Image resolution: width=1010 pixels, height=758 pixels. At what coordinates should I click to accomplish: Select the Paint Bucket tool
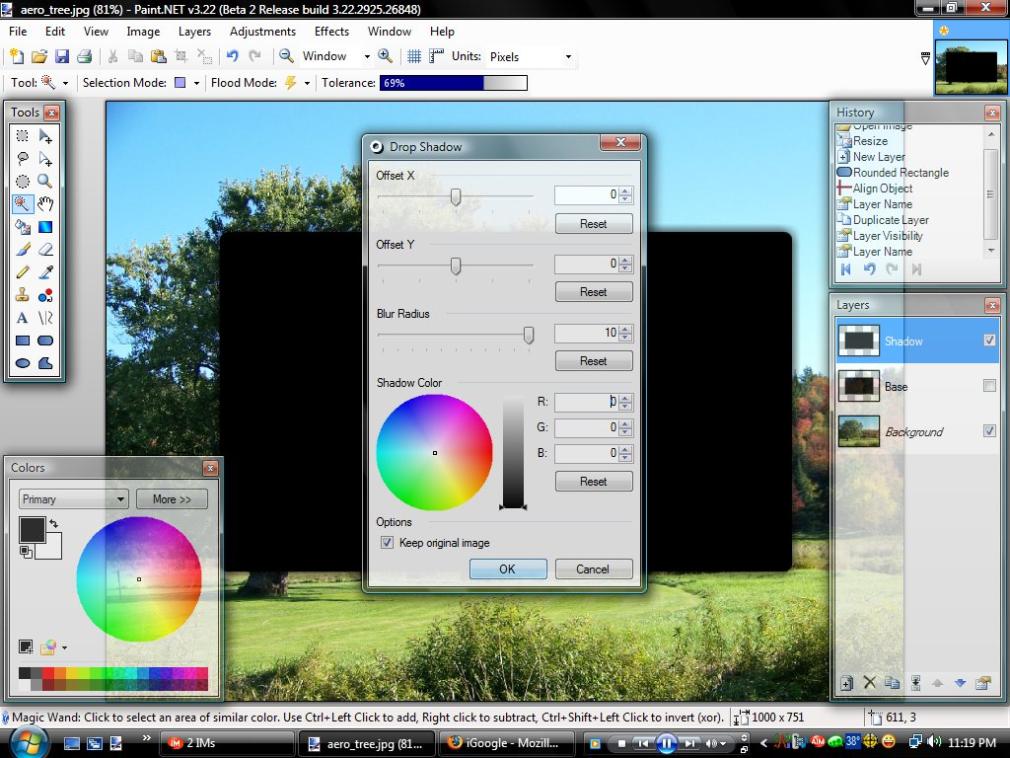tap(23, 227)
